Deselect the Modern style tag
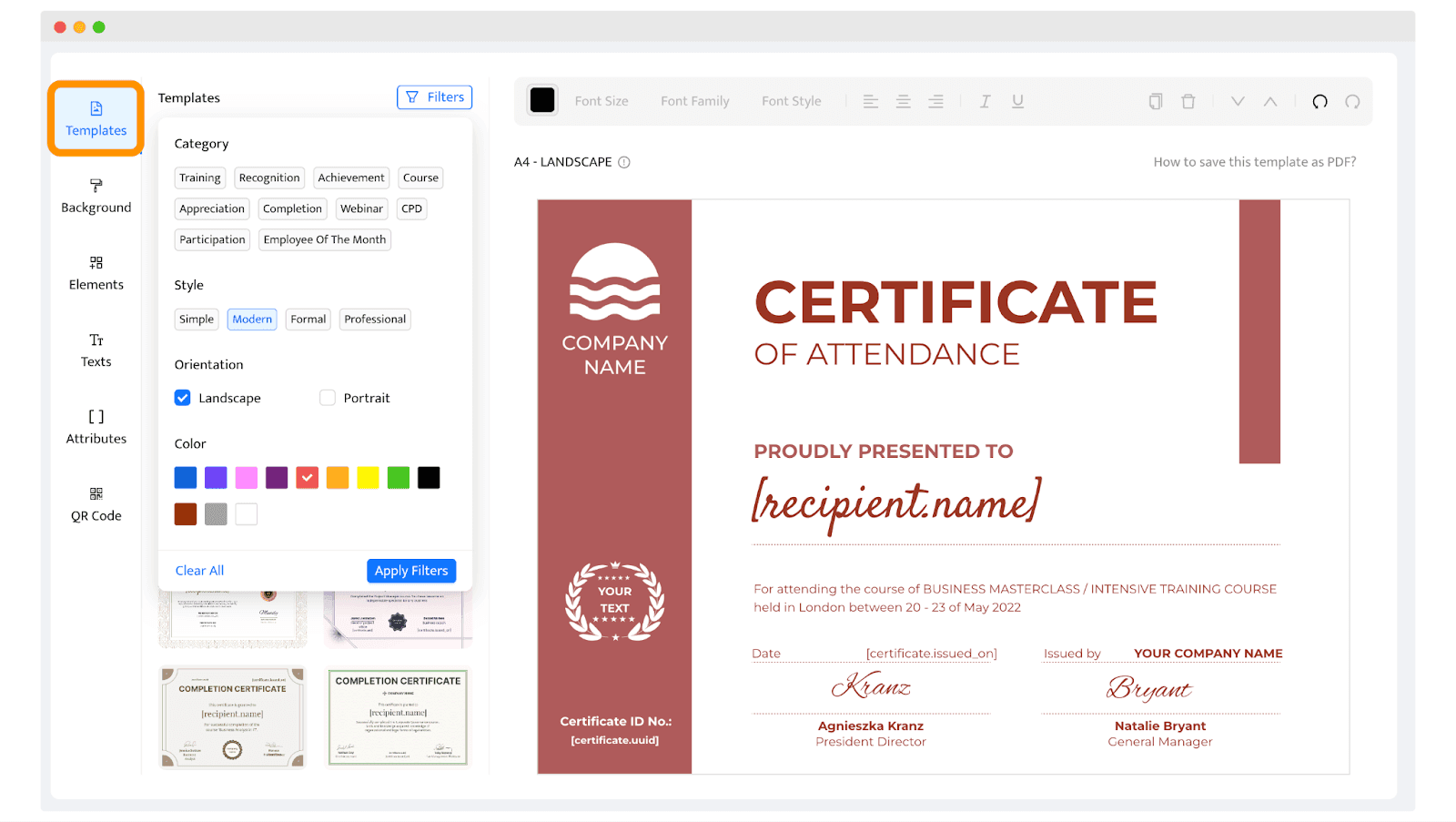This screenshot has width=1456, height=822. pos(252,320)
